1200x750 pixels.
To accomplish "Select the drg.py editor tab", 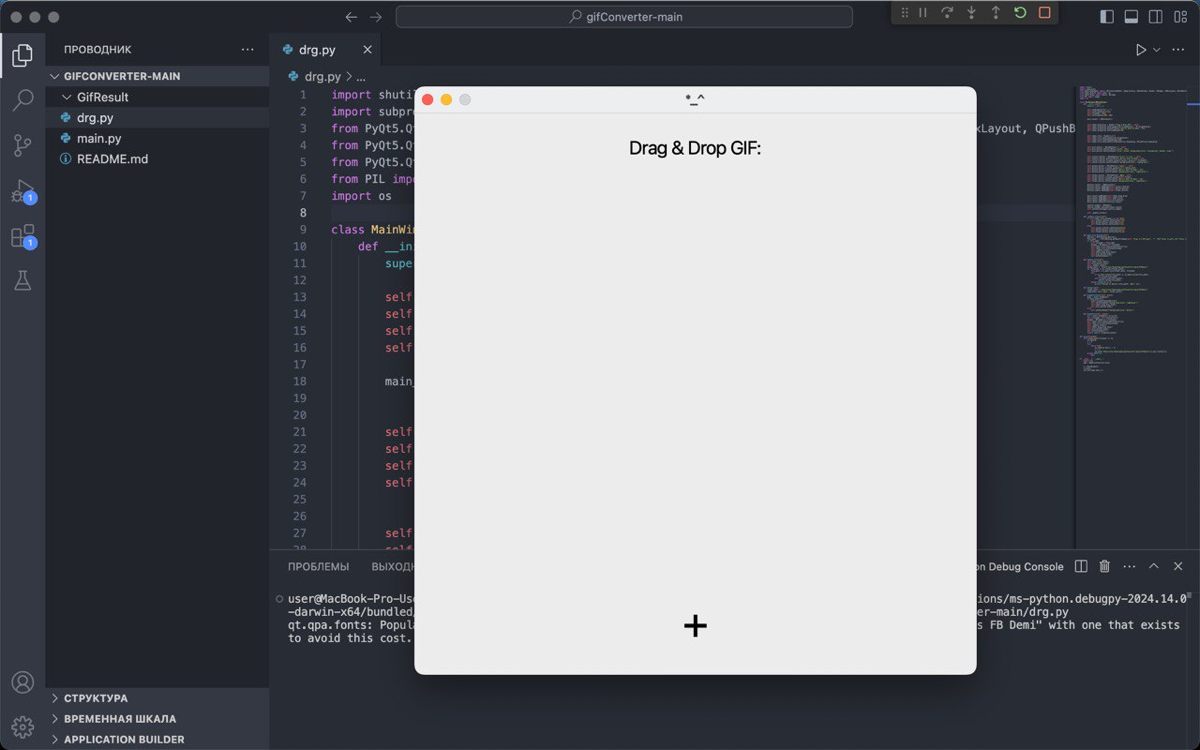I will click(x=317, y=50).
